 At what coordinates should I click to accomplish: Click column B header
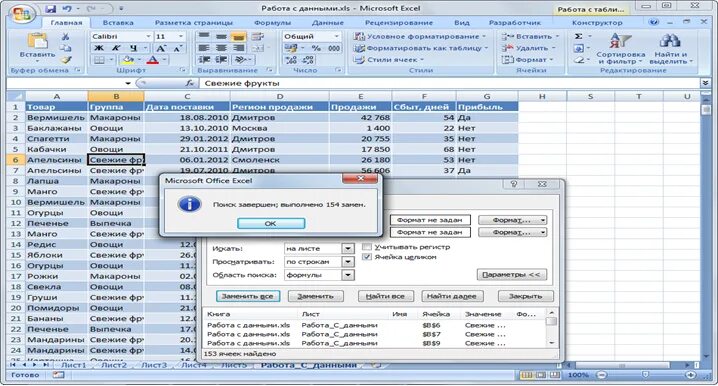pyautogui.click(x=116, y=97)
